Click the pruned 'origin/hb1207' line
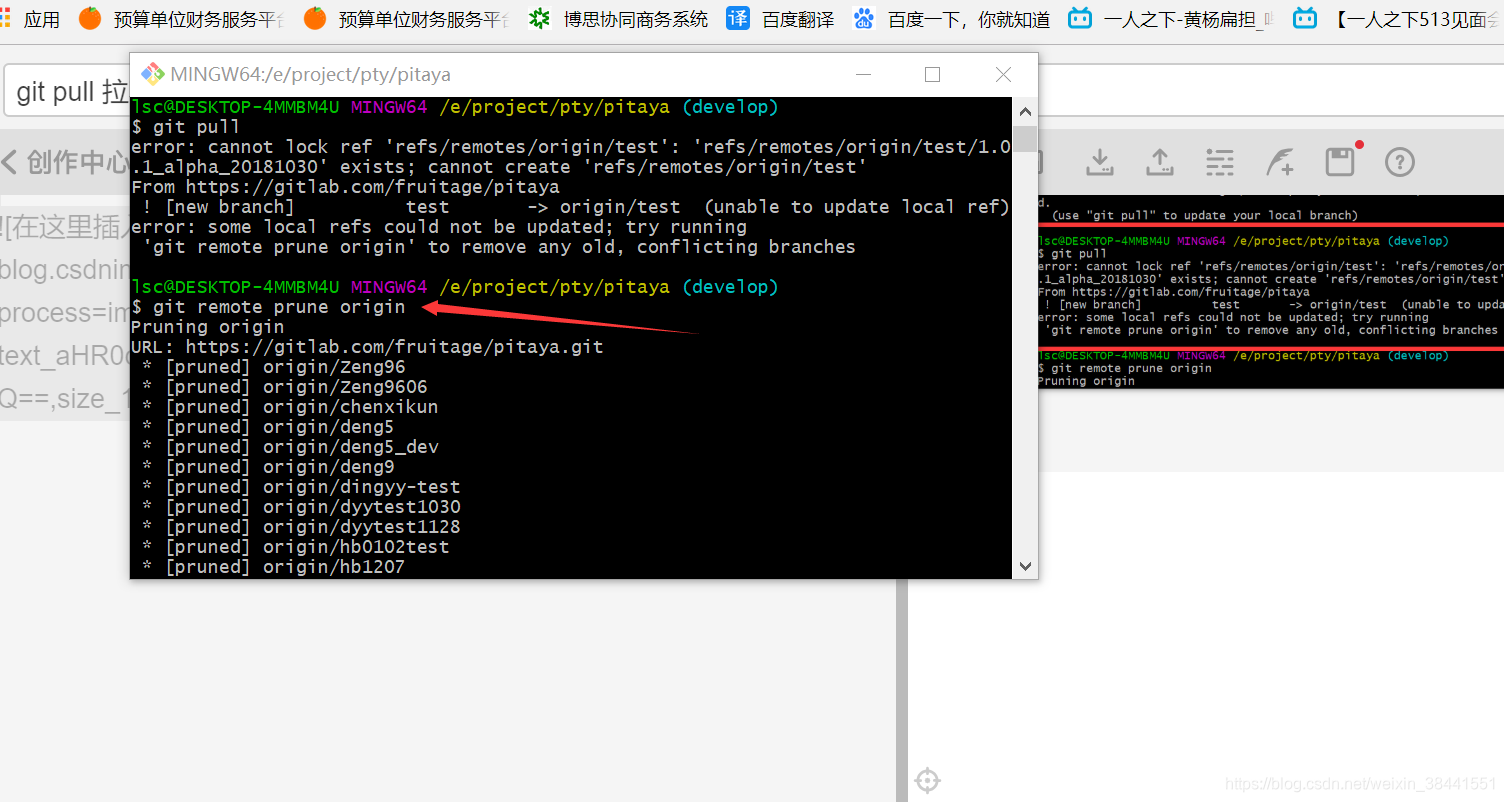Screen dimensions: 1504x802 274,567
